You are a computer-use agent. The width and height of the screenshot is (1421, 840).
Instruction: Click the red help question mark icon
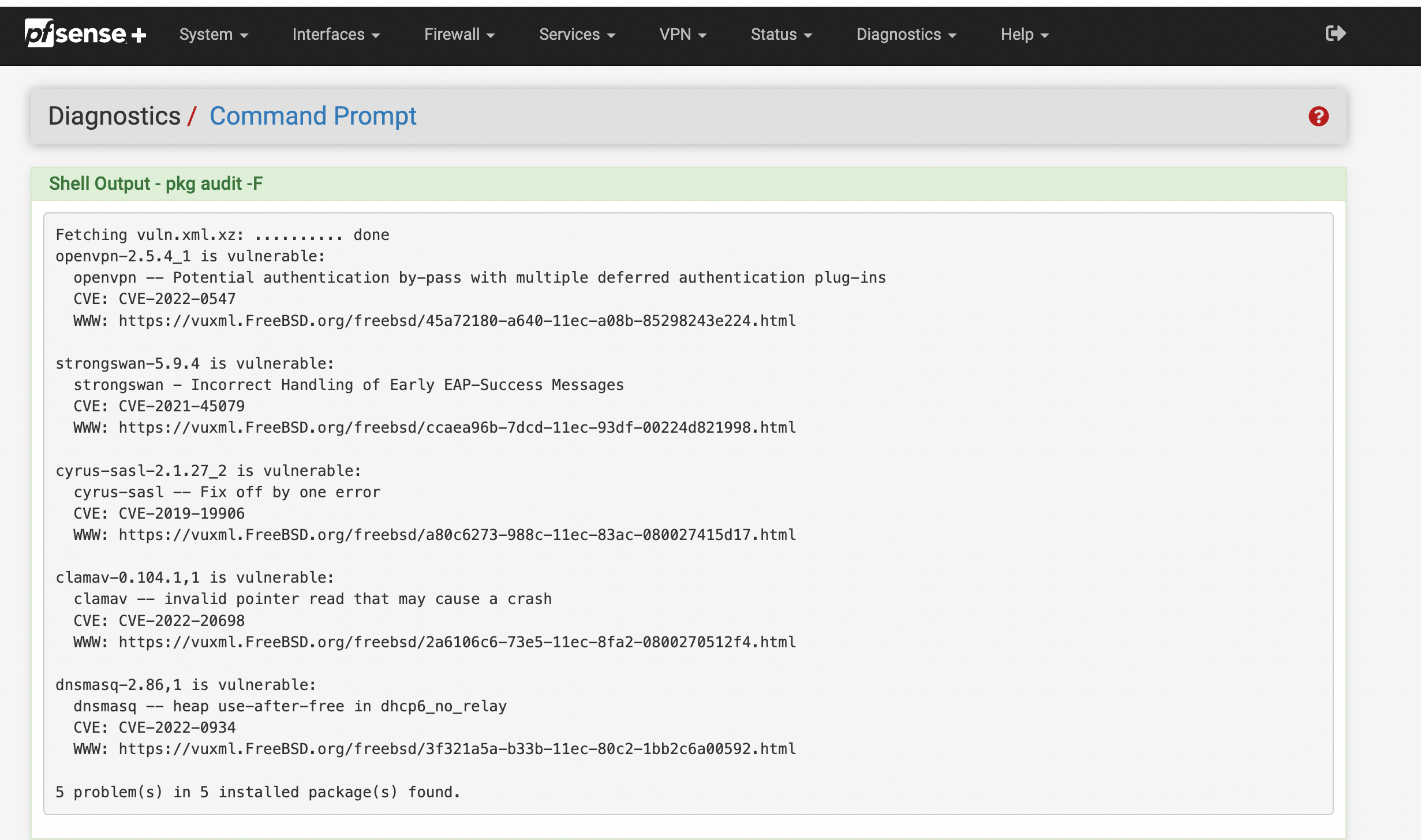tap(1318, 117)
